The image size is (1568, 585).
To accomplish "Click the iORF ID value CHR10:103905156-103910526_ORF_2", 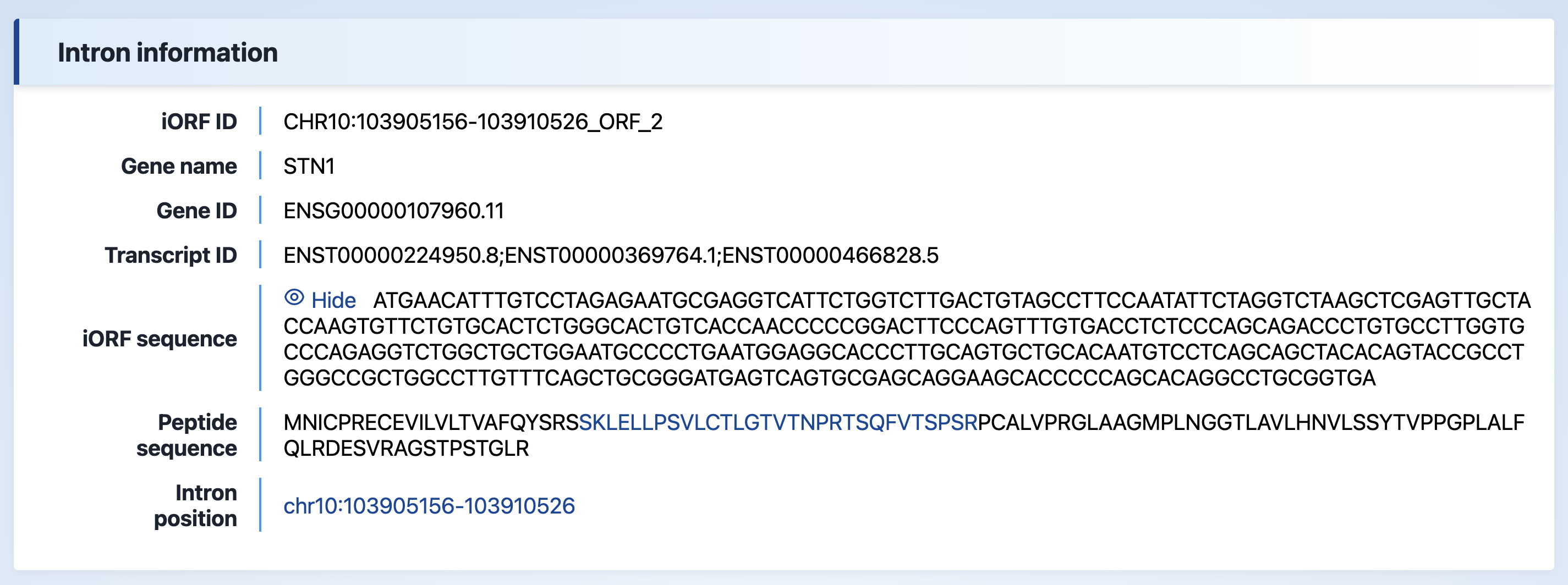I will [x=473, y=122].
